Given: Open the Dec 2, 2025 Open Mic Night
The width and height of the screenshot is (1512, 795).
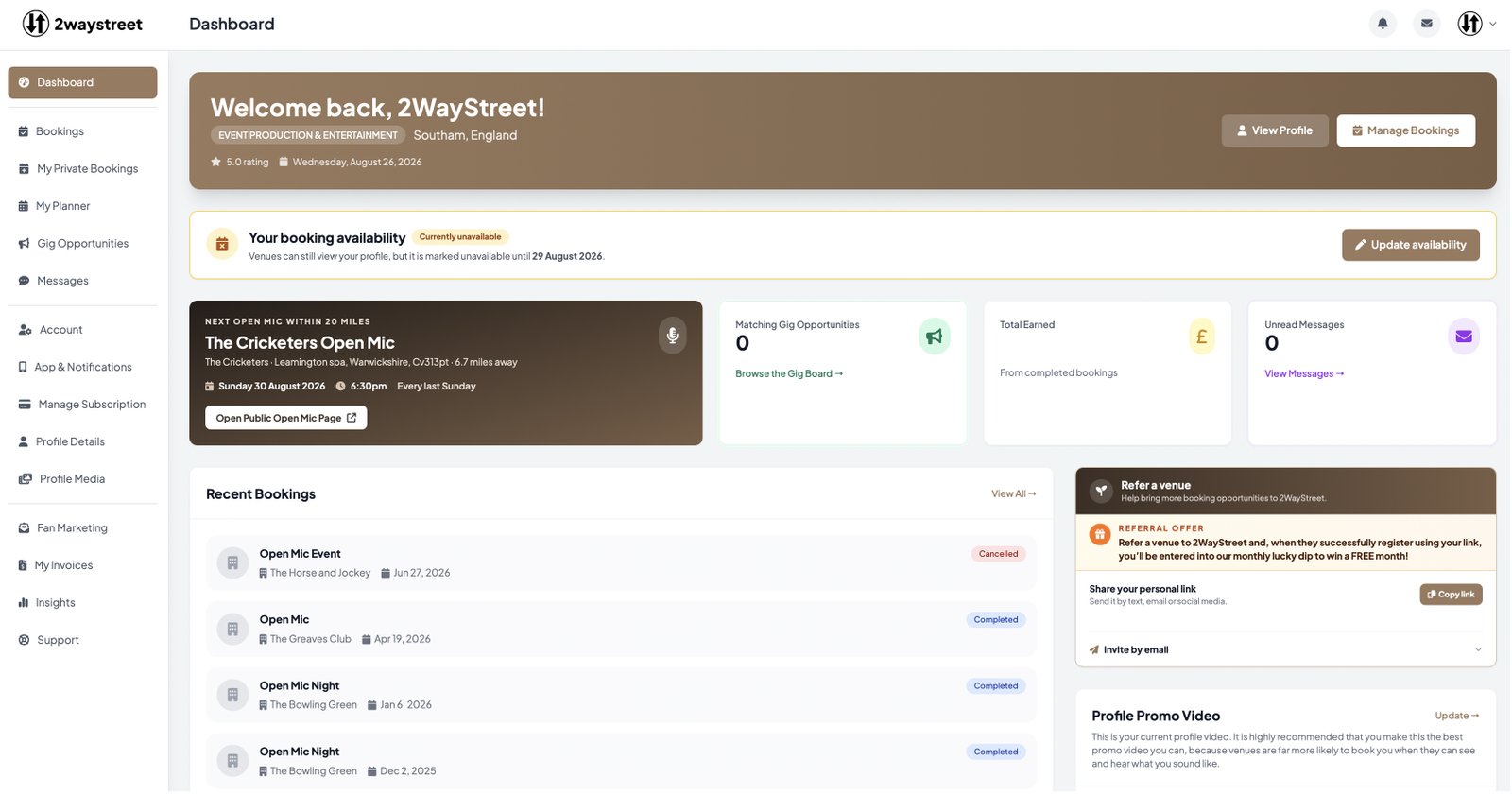Looking at the screenshot, I should pos(621,762).
